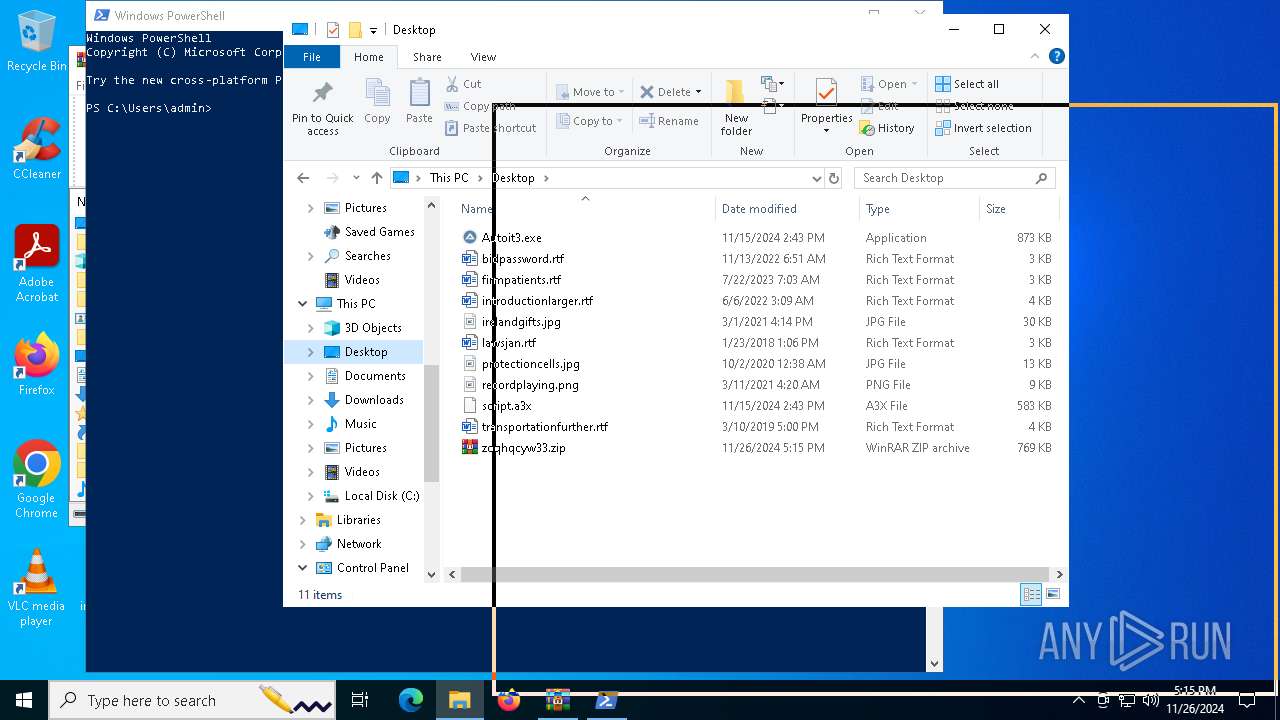
Task: Switch to the Share ribbon tab
Action: pyautogui.click(x=427, y=57)
